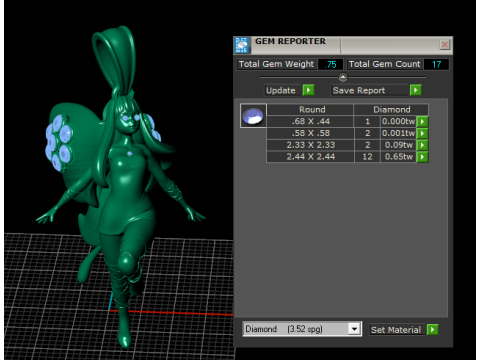This screenshot has width=480, height=360.
Task: Click green arrow on 2.44 X 2.44 row
Action: [x=422, y=157]
